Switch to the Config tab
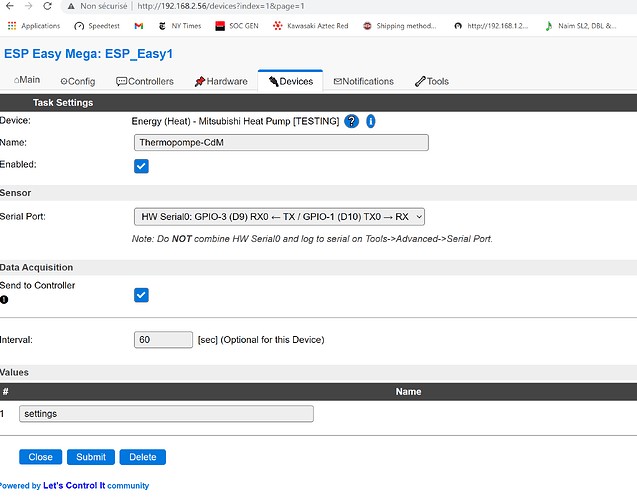 click(78, 82)
